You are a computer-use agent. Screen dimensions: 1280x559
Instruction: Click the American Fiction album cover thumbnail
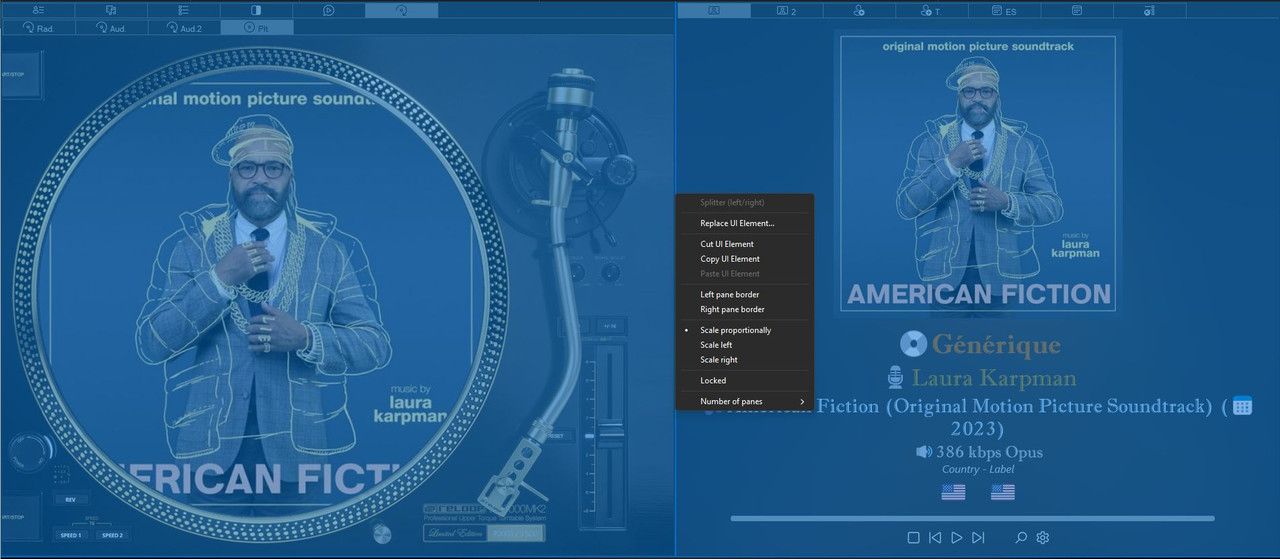point(978,173)
